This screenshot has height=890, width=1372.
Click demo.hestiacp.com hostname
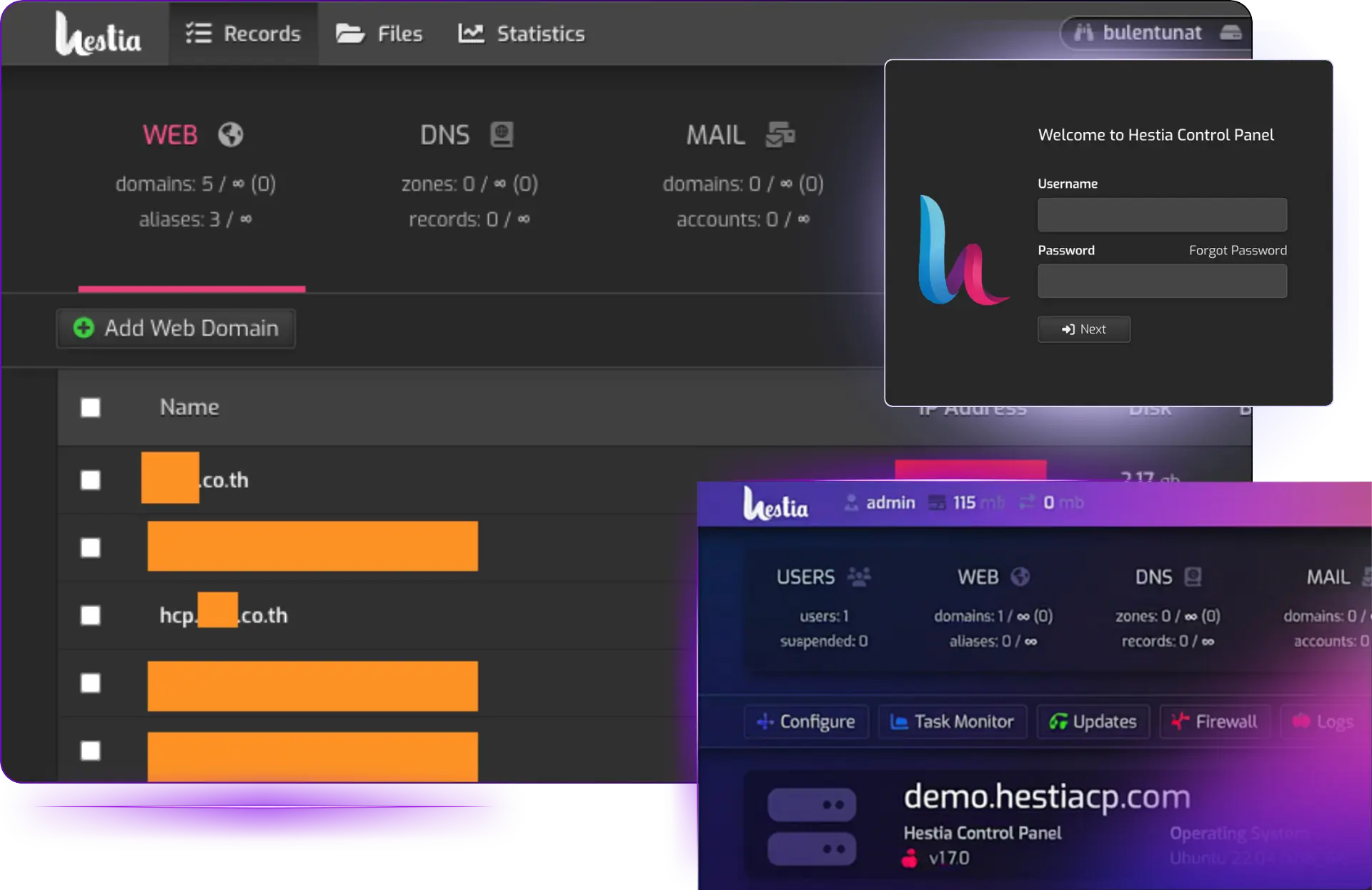[x=1047, y=797]
